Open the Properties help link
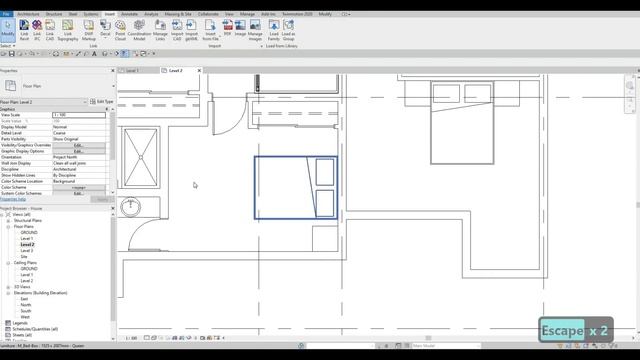Viewport: 640px width, 360px height. 13,199
